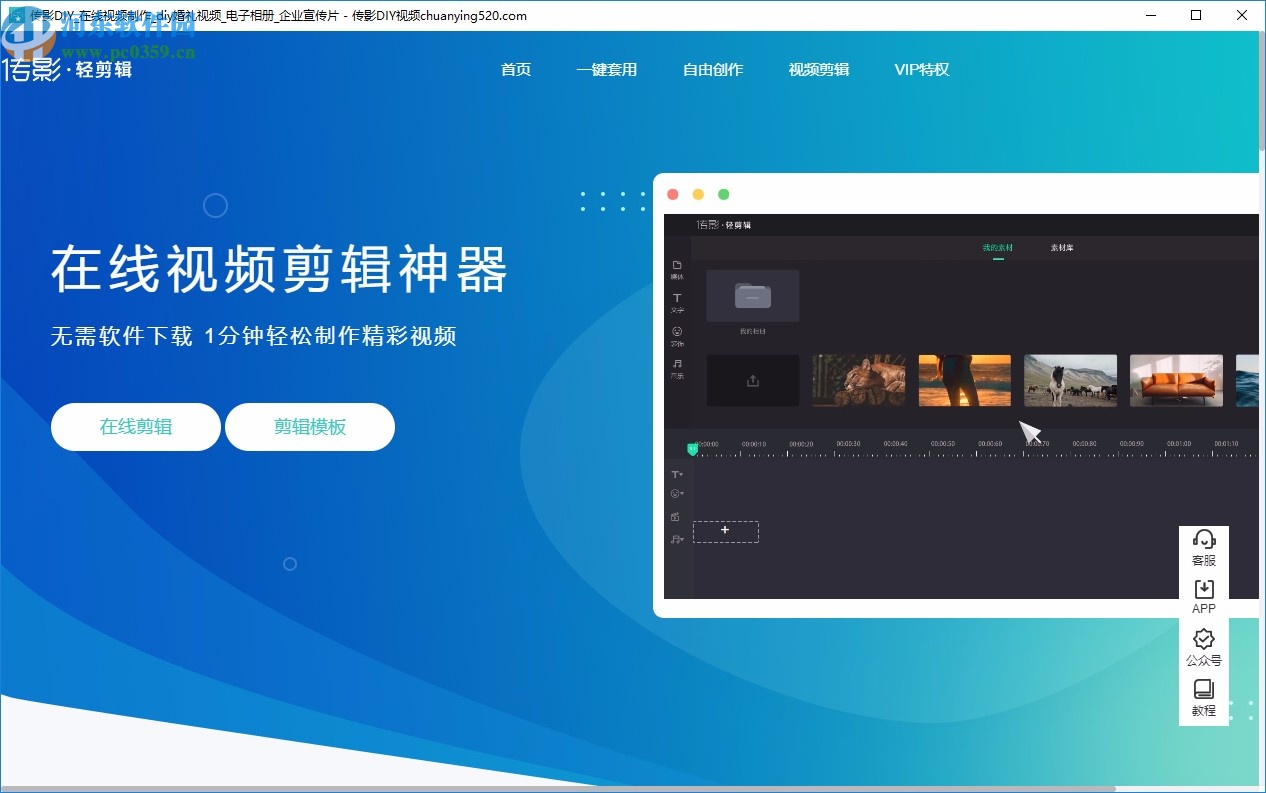This screenshot has height=793, width=1266.
Task: Click the 公众号 official account badge icon
Action: (x=1203, y=640)
